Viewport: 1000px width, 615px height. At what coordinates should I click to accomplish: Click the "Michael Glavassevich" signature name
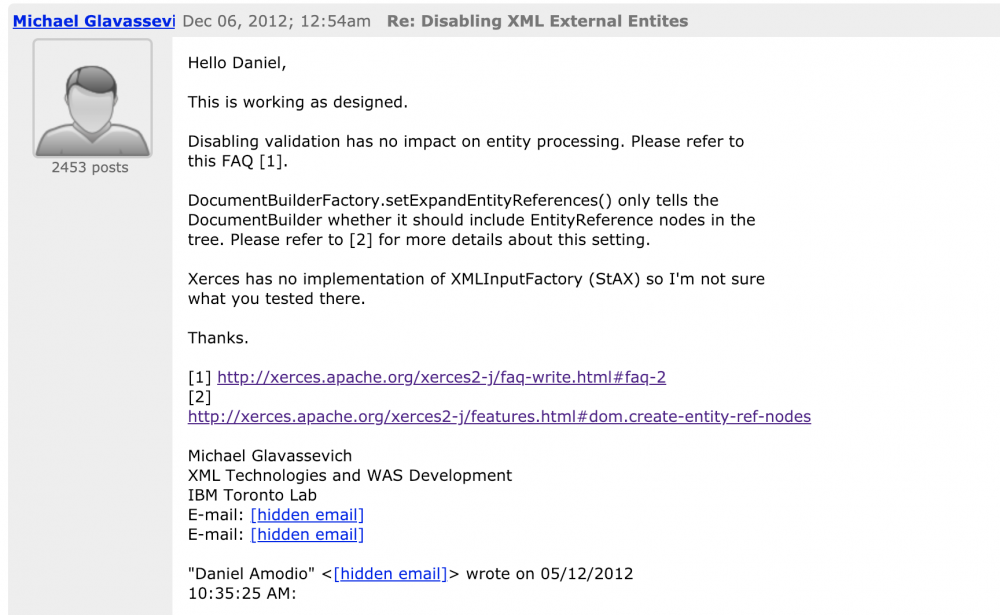270,456
